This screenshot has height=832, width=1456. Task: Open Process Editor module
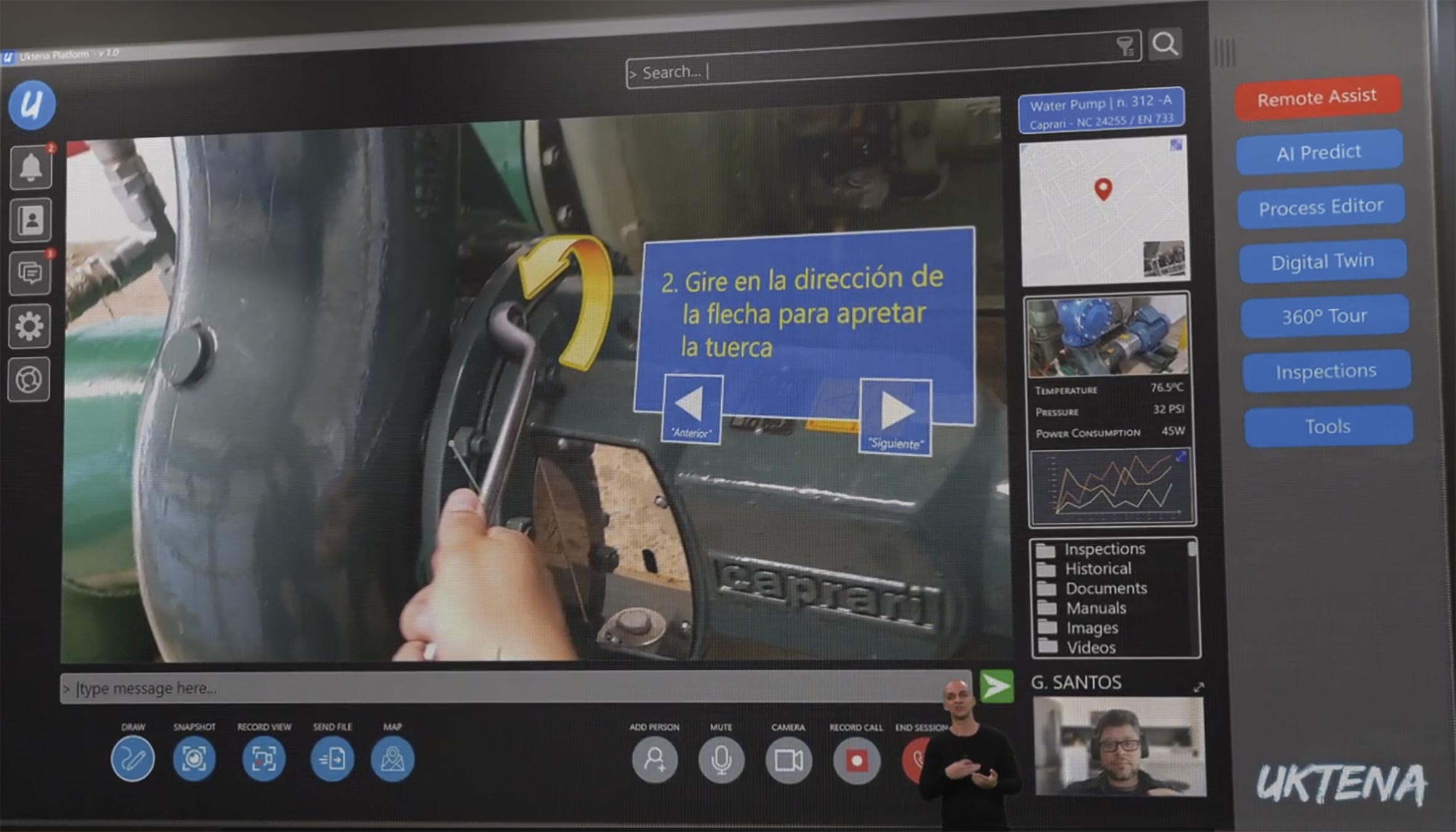(1322, 207)
